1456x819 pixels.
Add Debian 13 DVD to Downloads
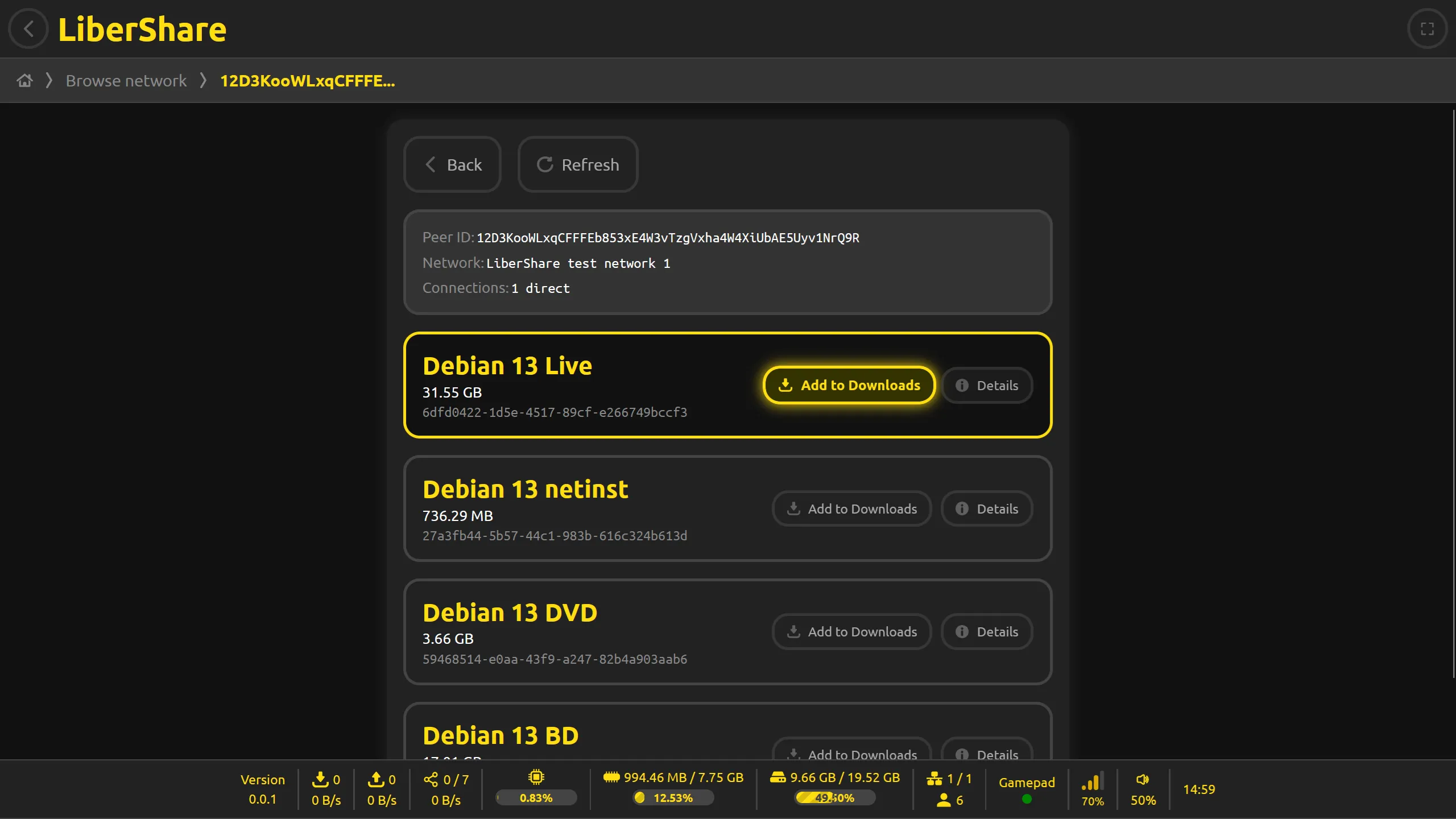click(x=851, y=631)
